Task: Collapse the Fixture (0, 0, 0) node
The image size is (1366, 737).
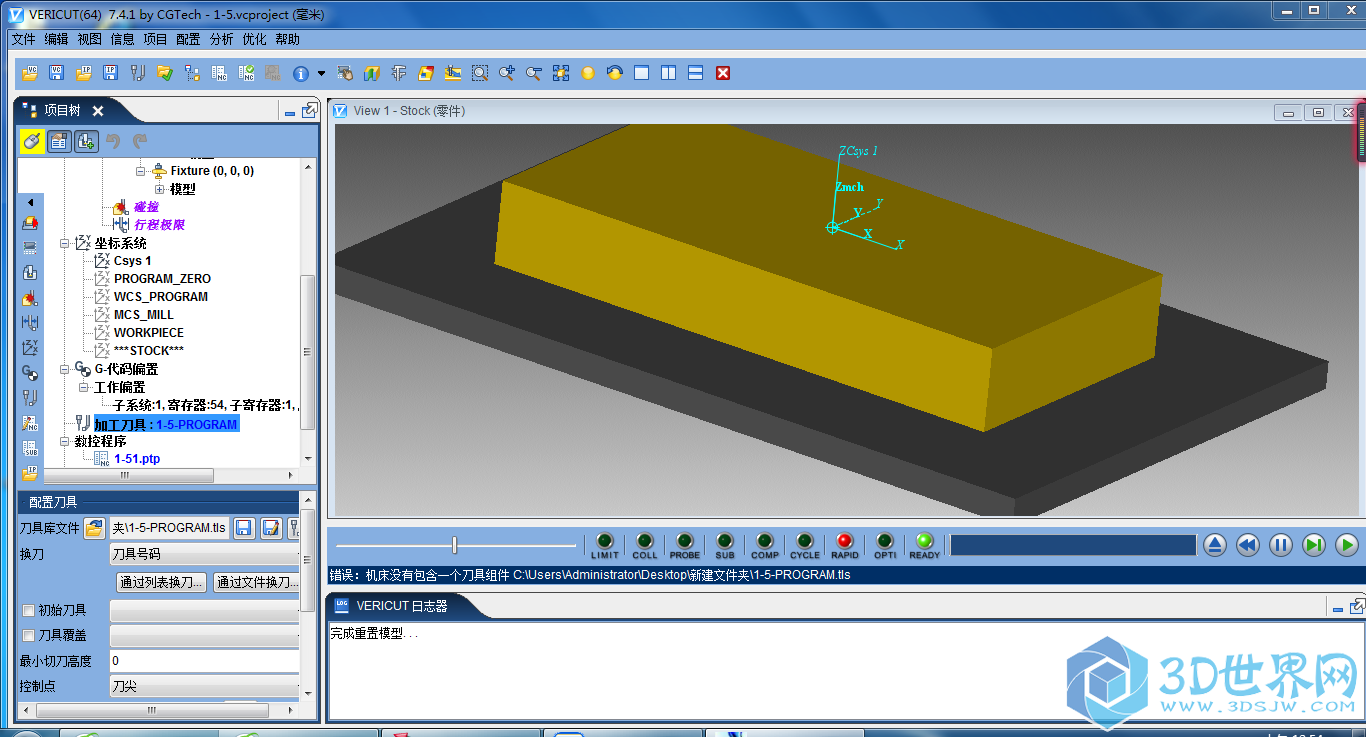Action: pyautogui.click(x=141, y=171)
